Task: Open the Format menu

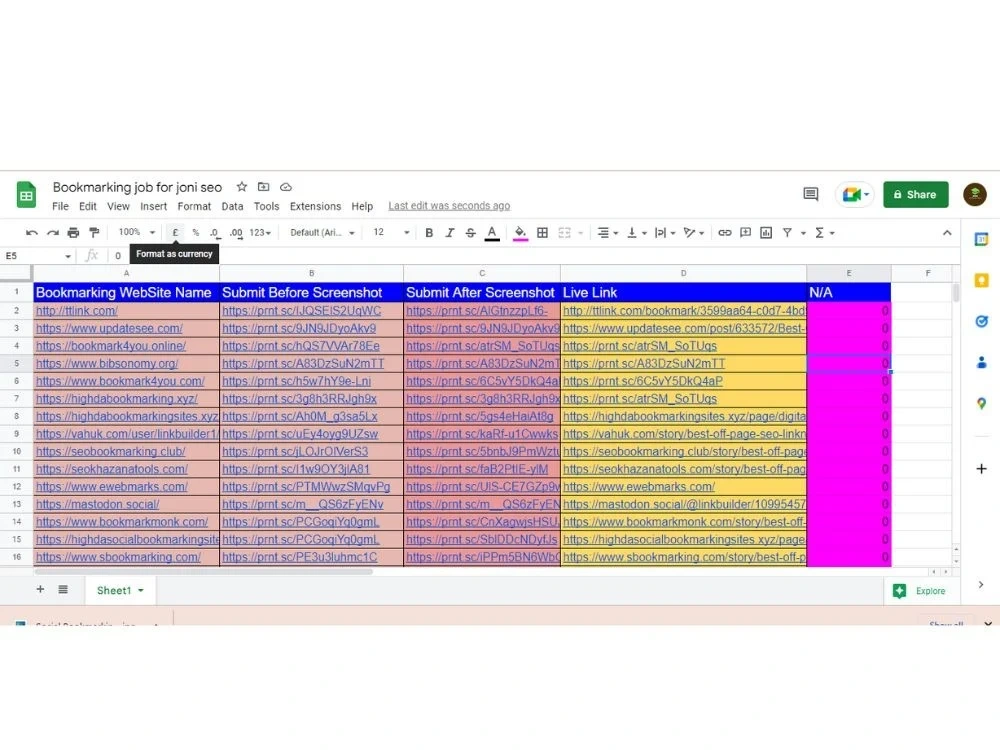Action: [x=194, y=206]
